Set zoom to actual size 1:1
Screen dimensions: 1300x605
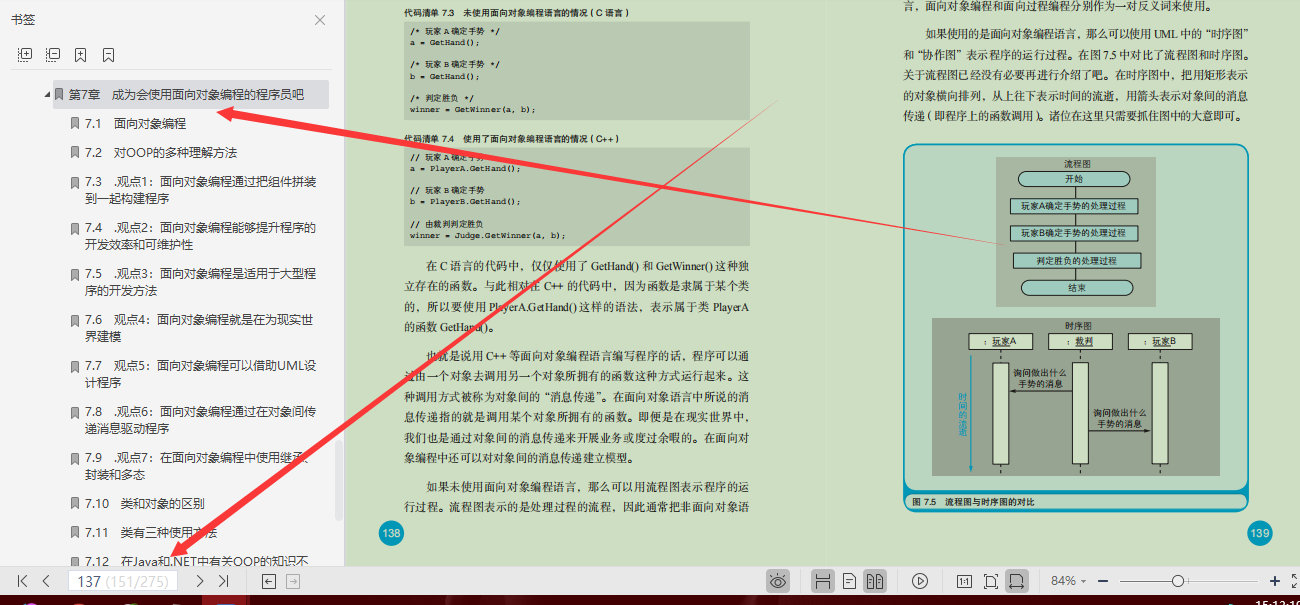(x=964, y=580)
